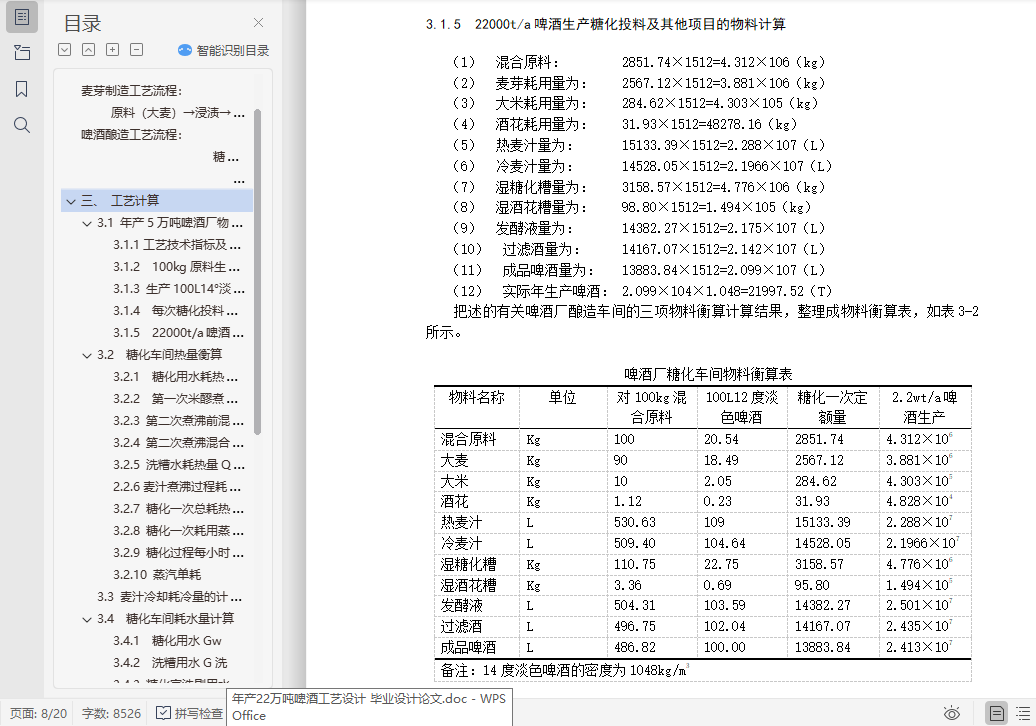Select 2.2.6 麦汁煮沸过程耗 entry
The image size is (1036, 726).
pos(176,487)
